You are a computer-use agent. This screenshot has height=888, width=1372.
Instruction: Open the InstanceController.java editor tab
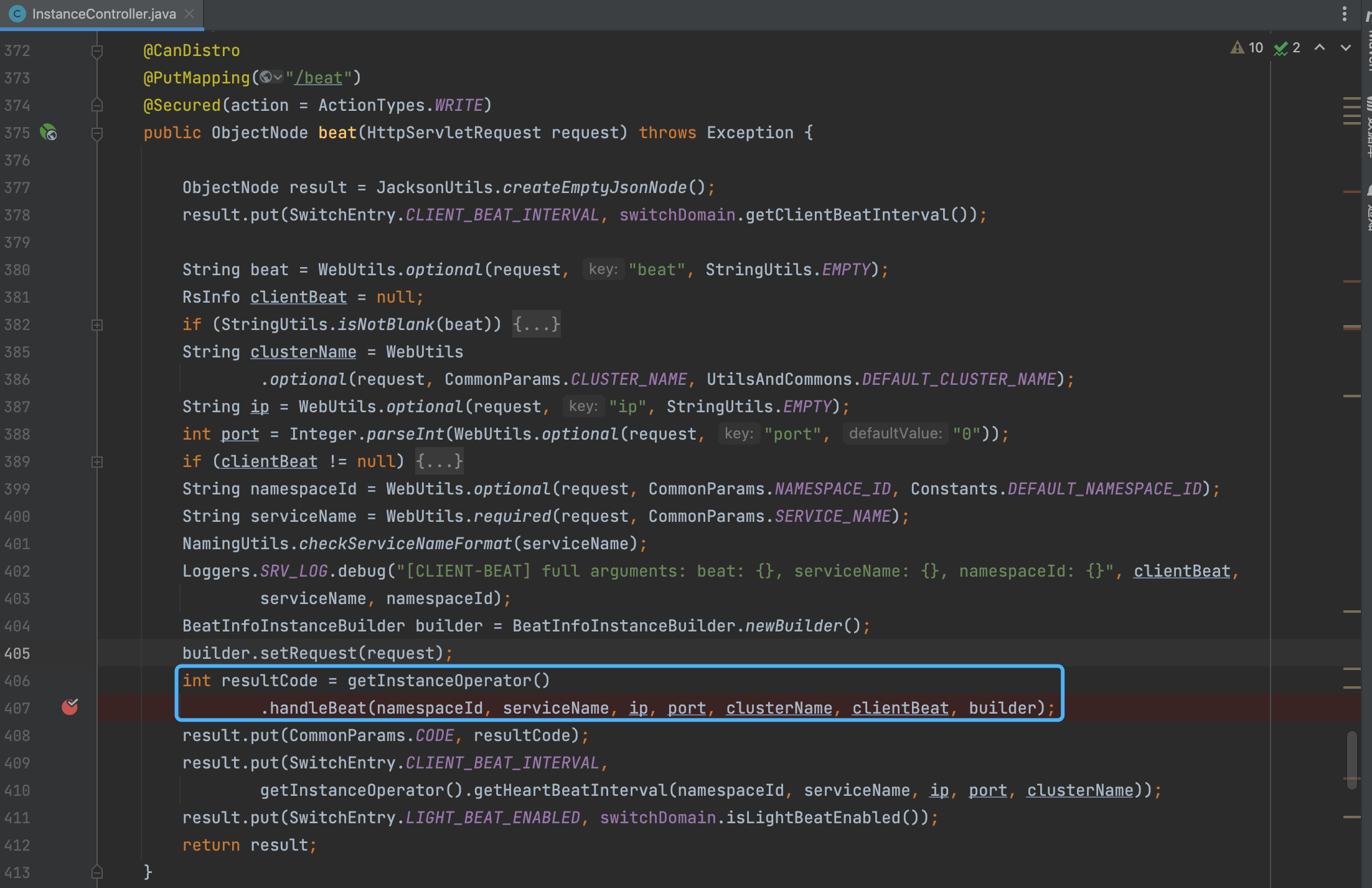pos(103,14)
